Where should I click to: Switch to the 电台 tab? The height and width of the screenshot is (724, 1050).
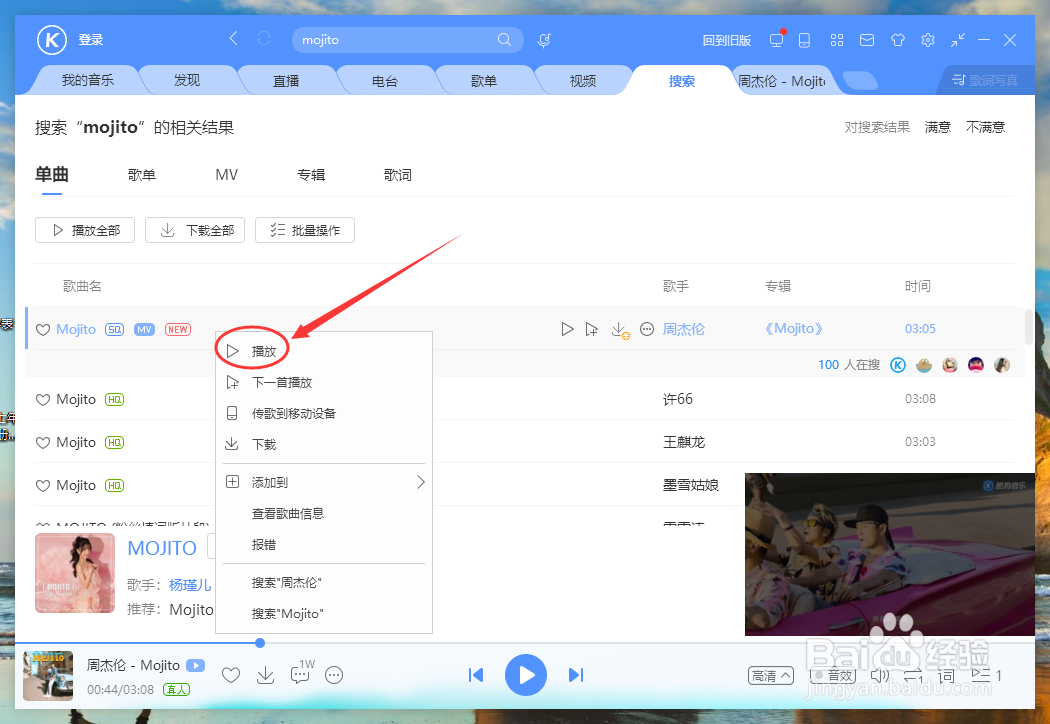click(x=385, y=80)
